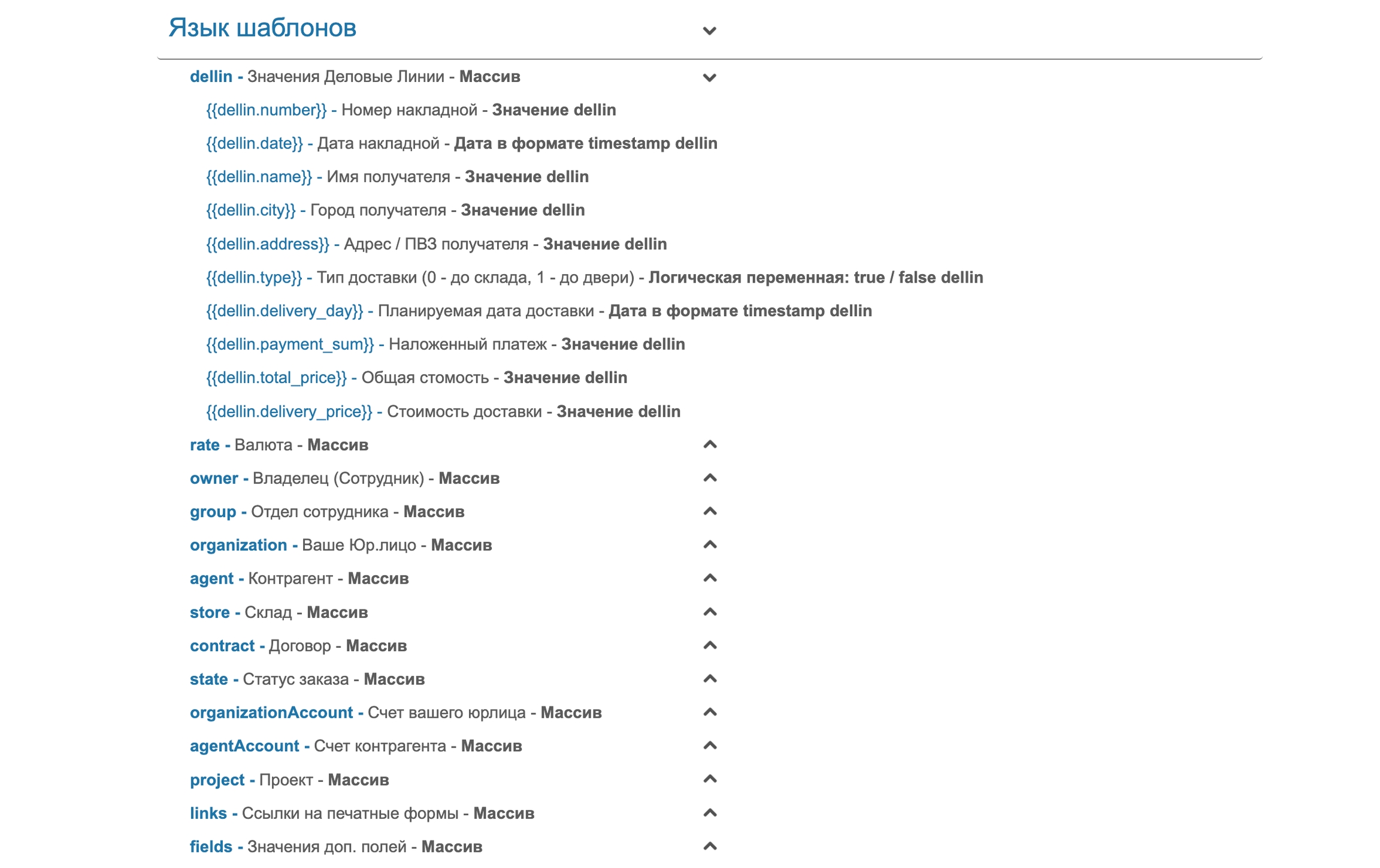Collapse the dellin array chevron
The image size is (1380, 868).
pos(709,77)
